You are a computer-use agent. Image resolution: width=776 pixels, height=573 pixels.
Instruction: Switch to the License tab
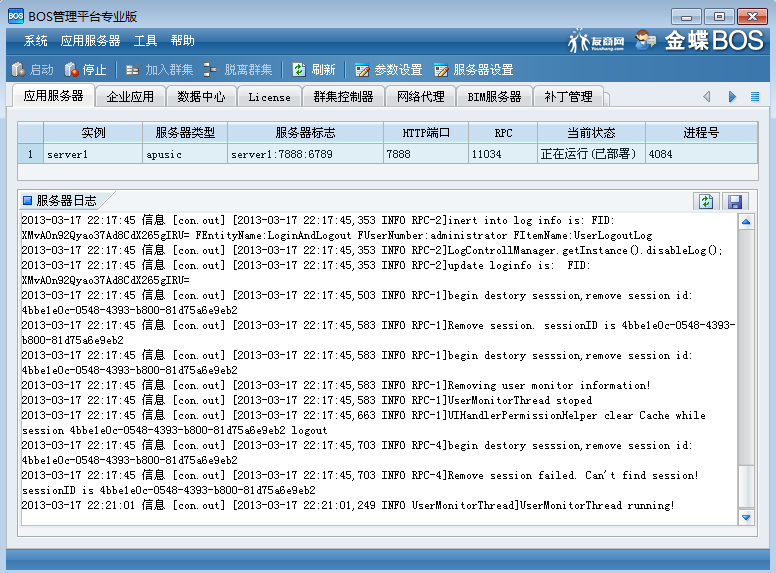[x=270, y=97]
